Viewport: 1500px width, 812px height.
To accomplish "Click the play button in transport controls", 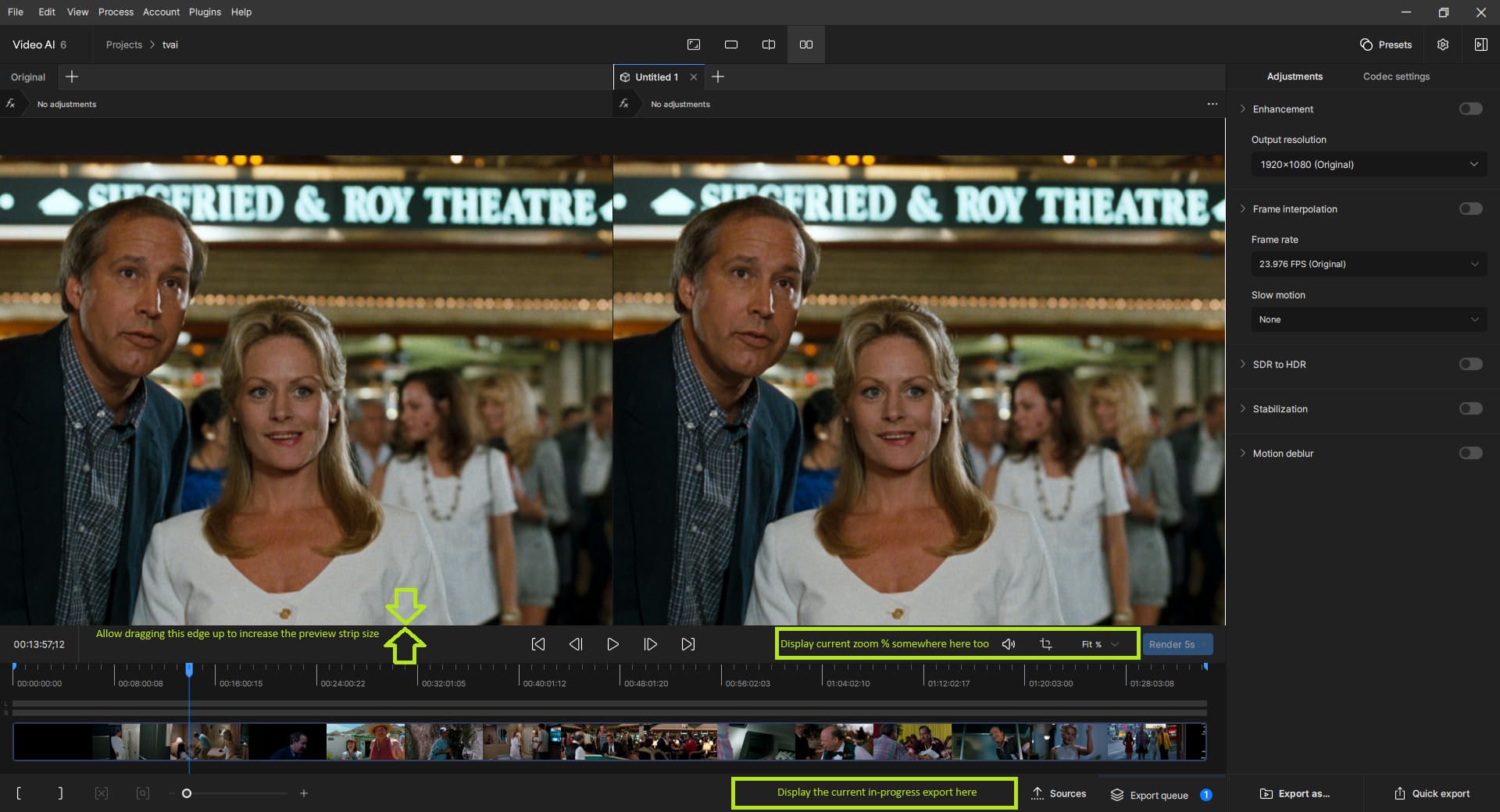I will (x=613, y=644).
